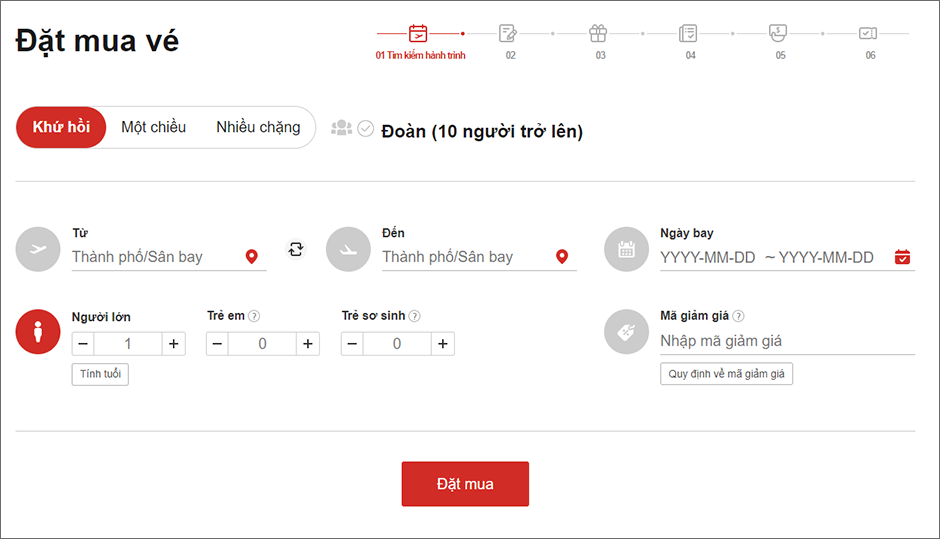Screen dimensions: 940x539
Task: Open the red calendar icon for Ngày bay
Action: point(902,257)
